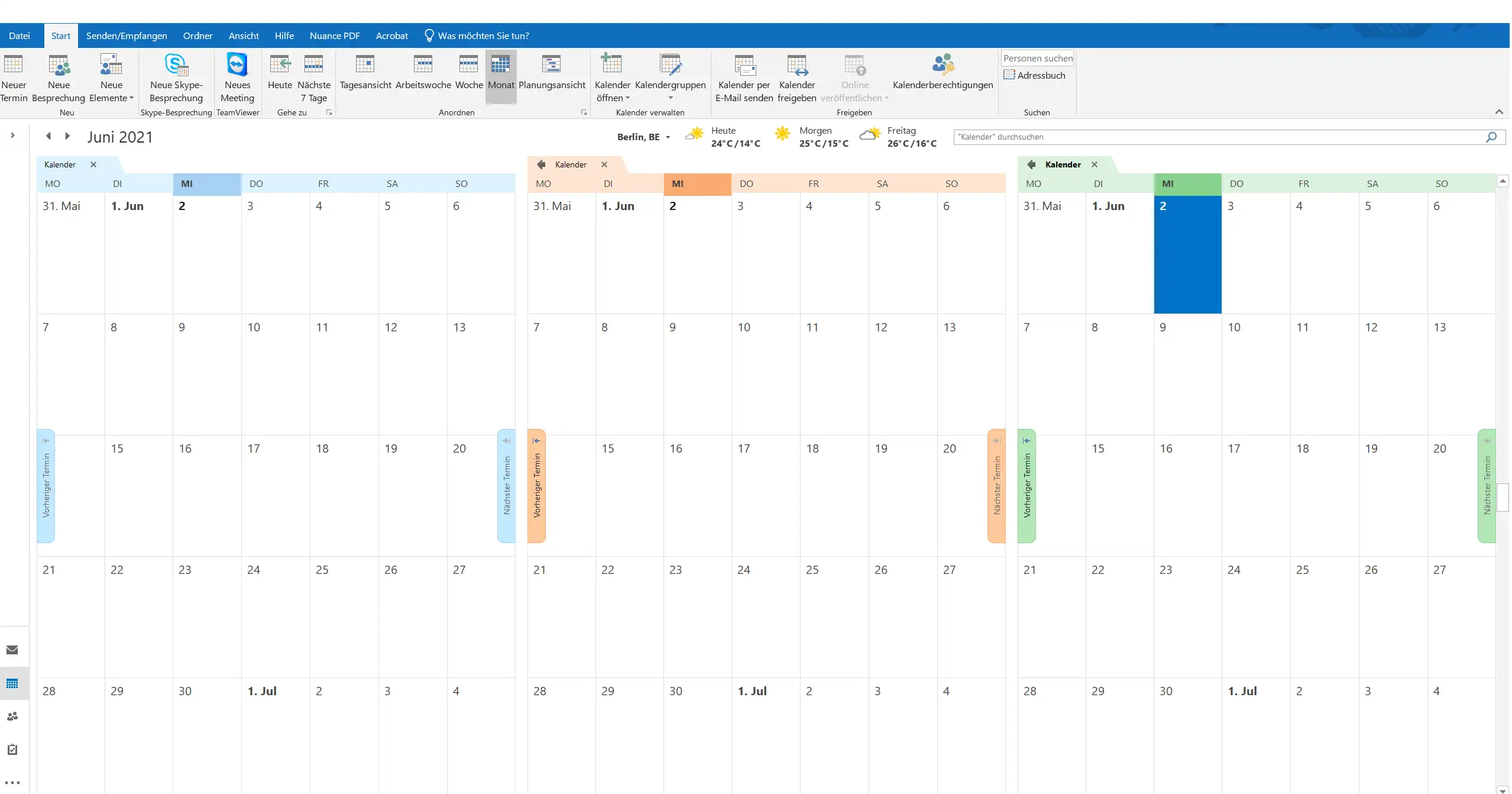Open the Ansicht ribbon tab
The height and width of the screenshot is (794, 1512).
pos(244,35)
